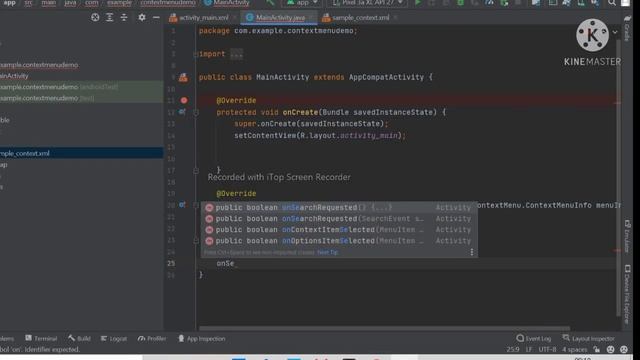
Task: Click the sad face icon in status bar
Action: pos(624,349)
